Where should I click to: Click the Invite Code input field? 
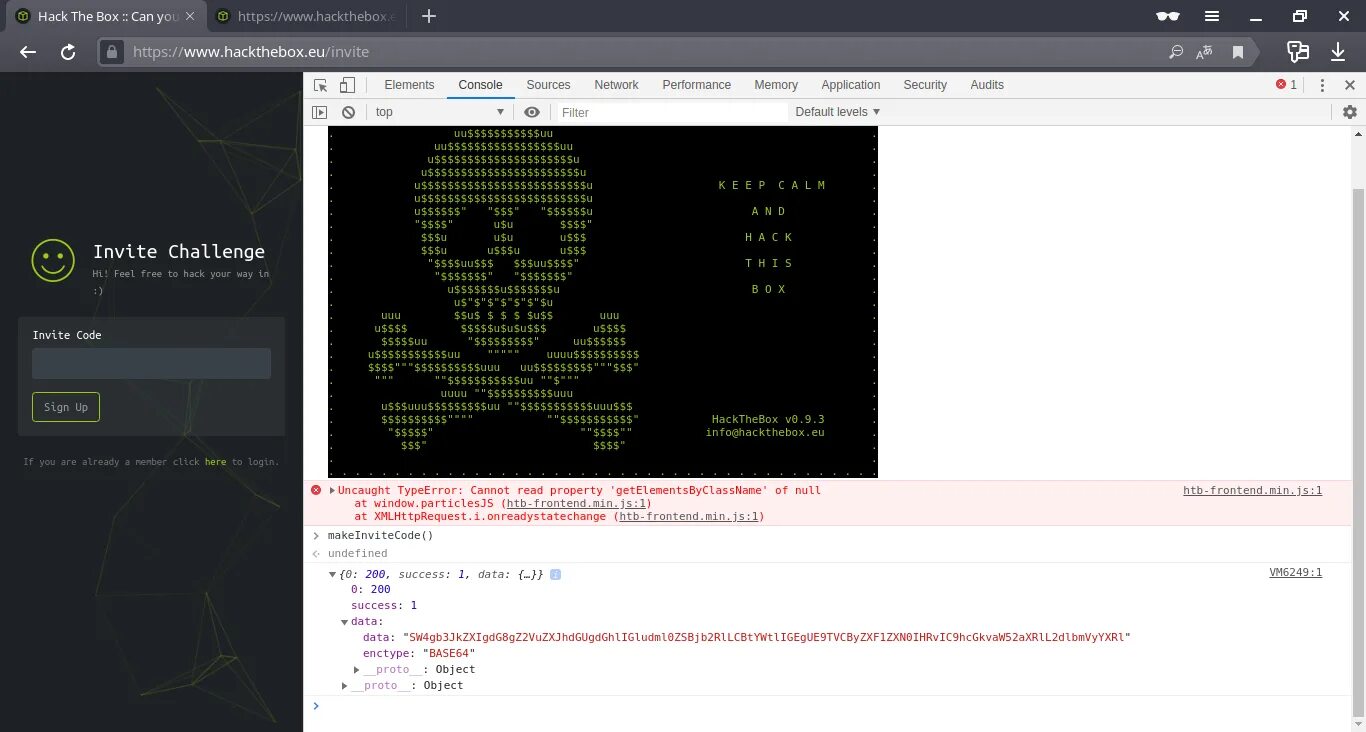pyautogui.click(x=151, y=363)
